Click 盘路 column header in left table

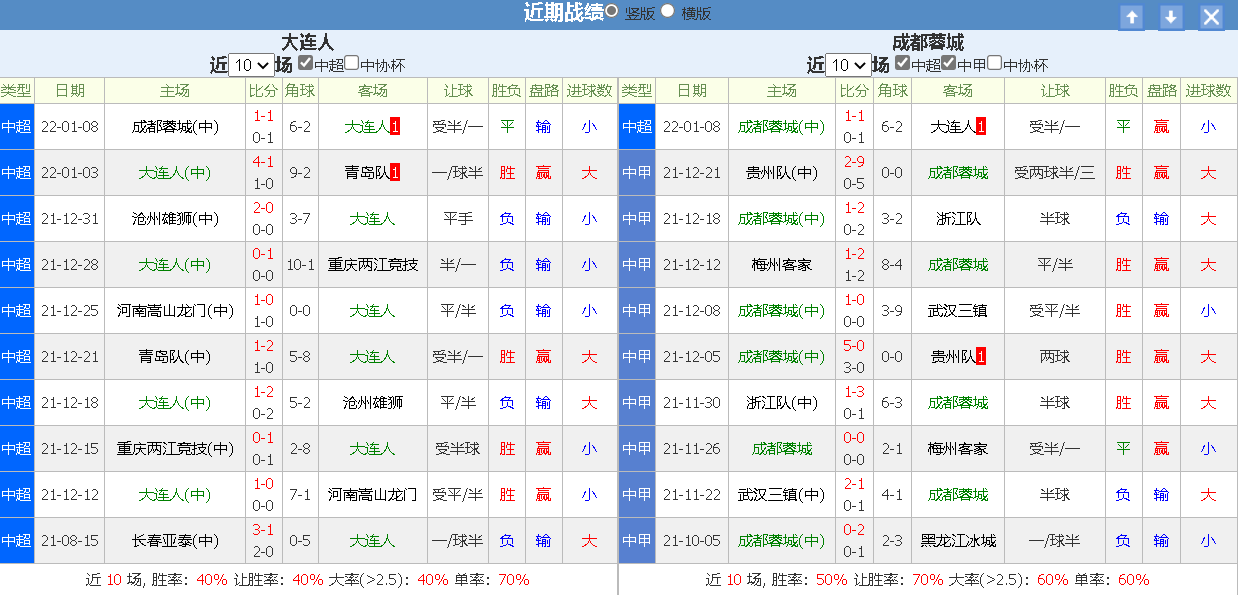543,91
